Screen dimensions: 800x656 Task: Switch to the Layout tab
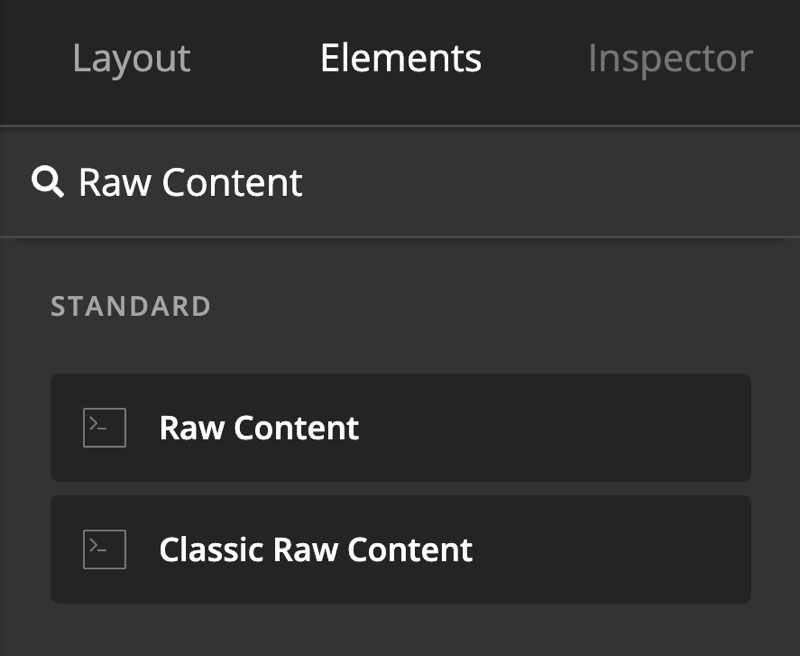pos(131,59)
